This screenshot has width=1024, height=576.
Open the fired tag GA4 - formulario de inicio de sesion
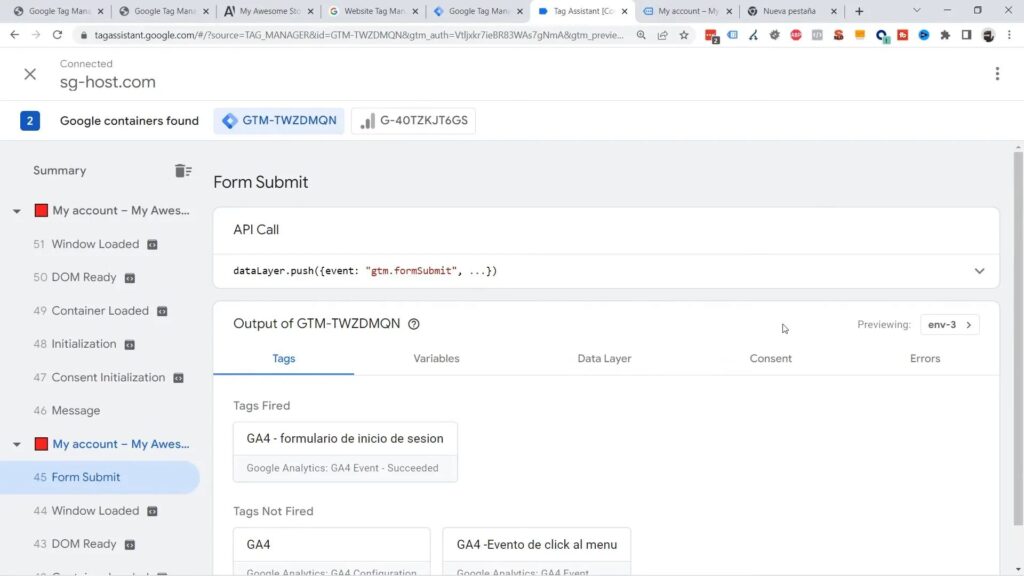point(345,452)
